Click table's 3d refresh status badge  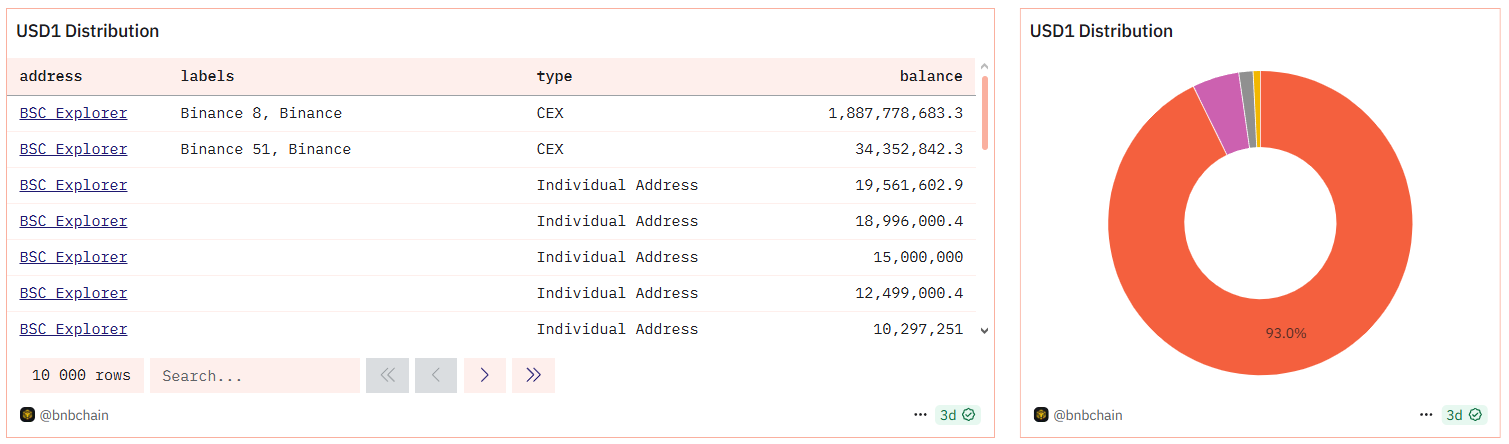pos(957,415)
